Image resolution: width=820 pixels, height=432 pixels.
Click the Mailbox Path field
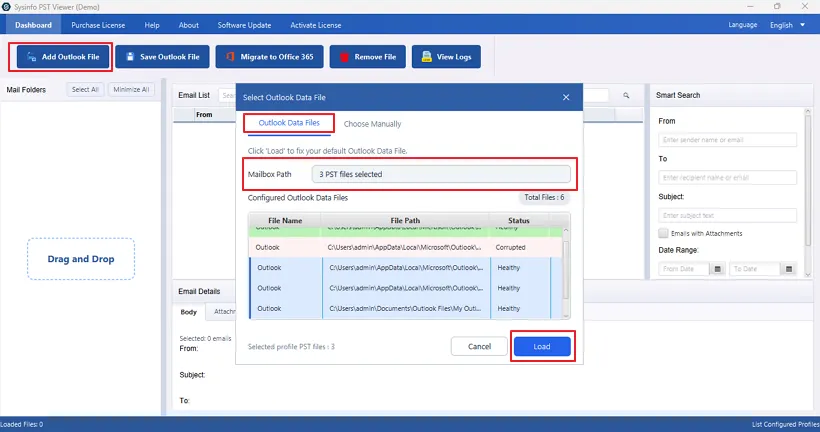[x=441, y=174]
